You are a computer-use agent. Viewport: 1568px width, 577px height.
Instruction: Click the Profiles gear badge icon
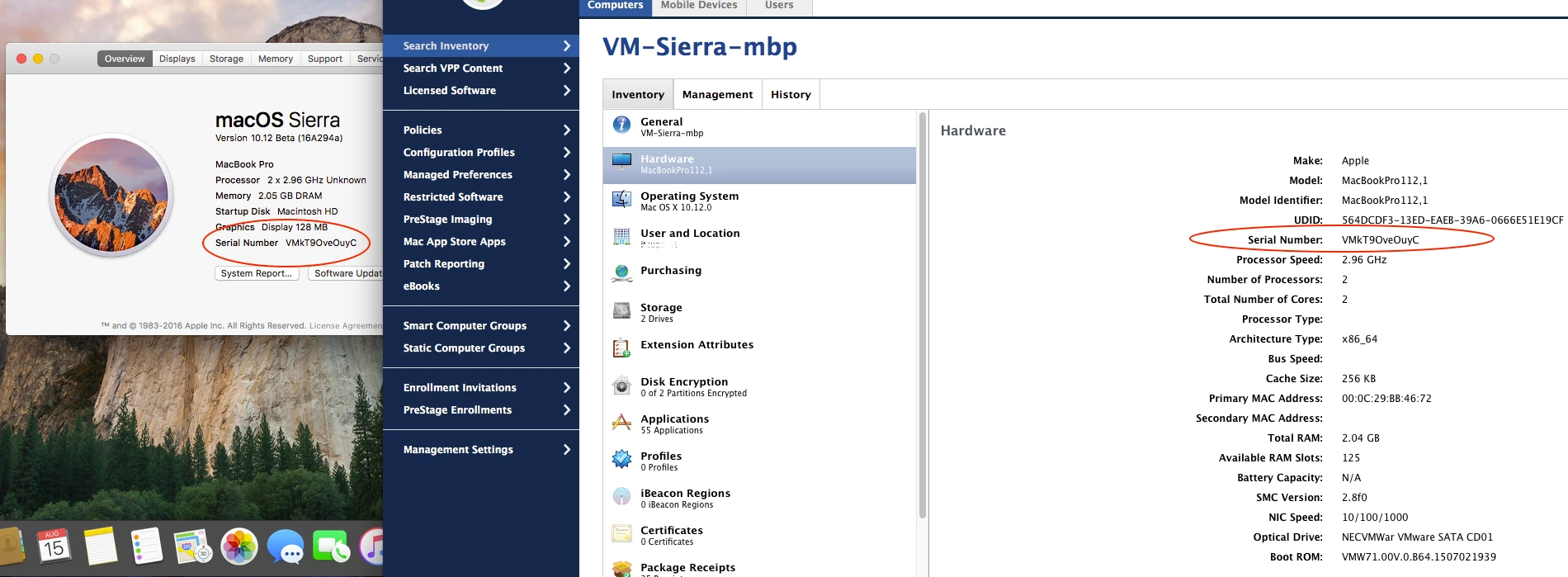click(621, 459)
